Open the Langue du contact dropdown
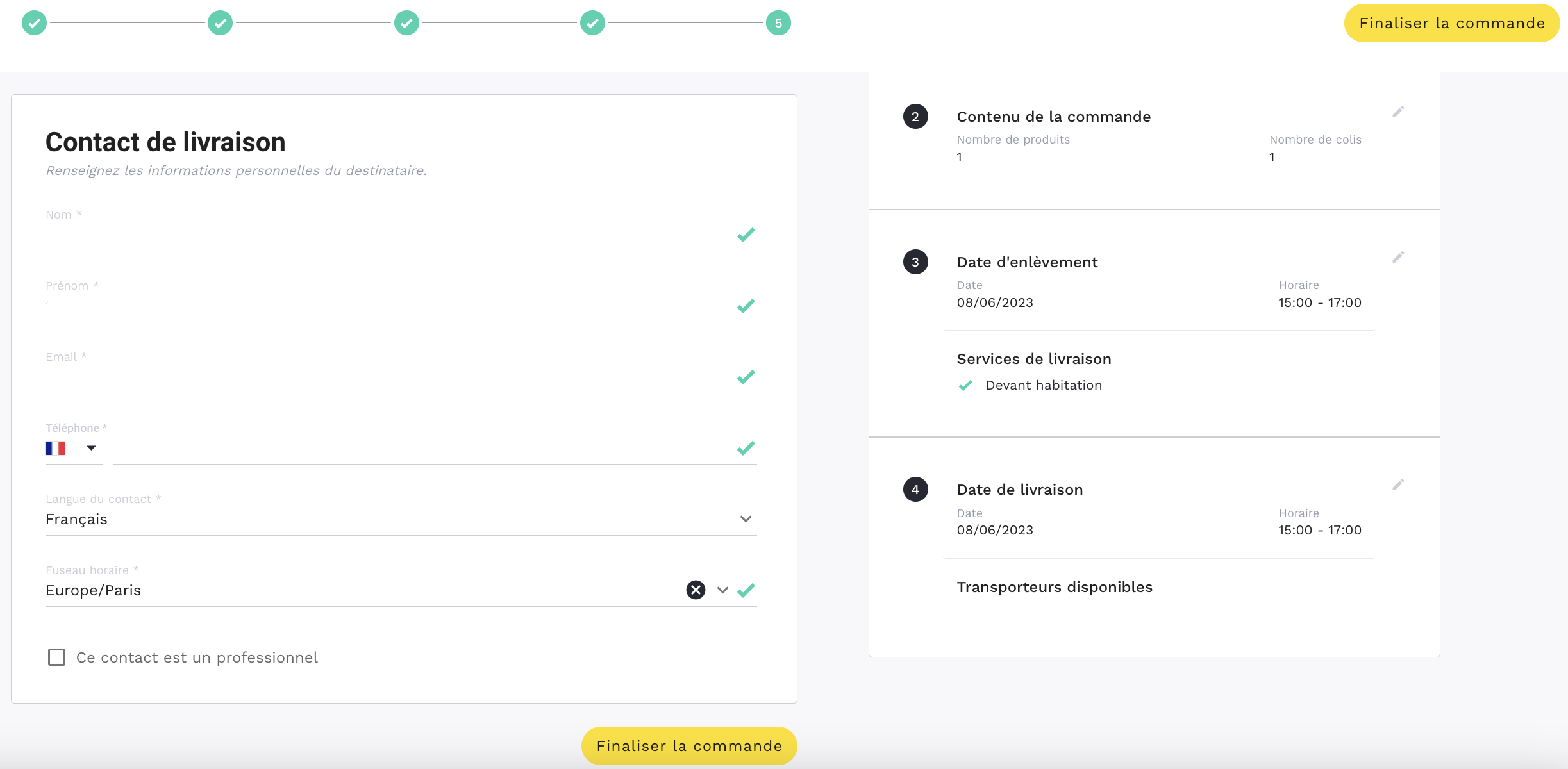 pyautogui.click(x=745, y=519)
